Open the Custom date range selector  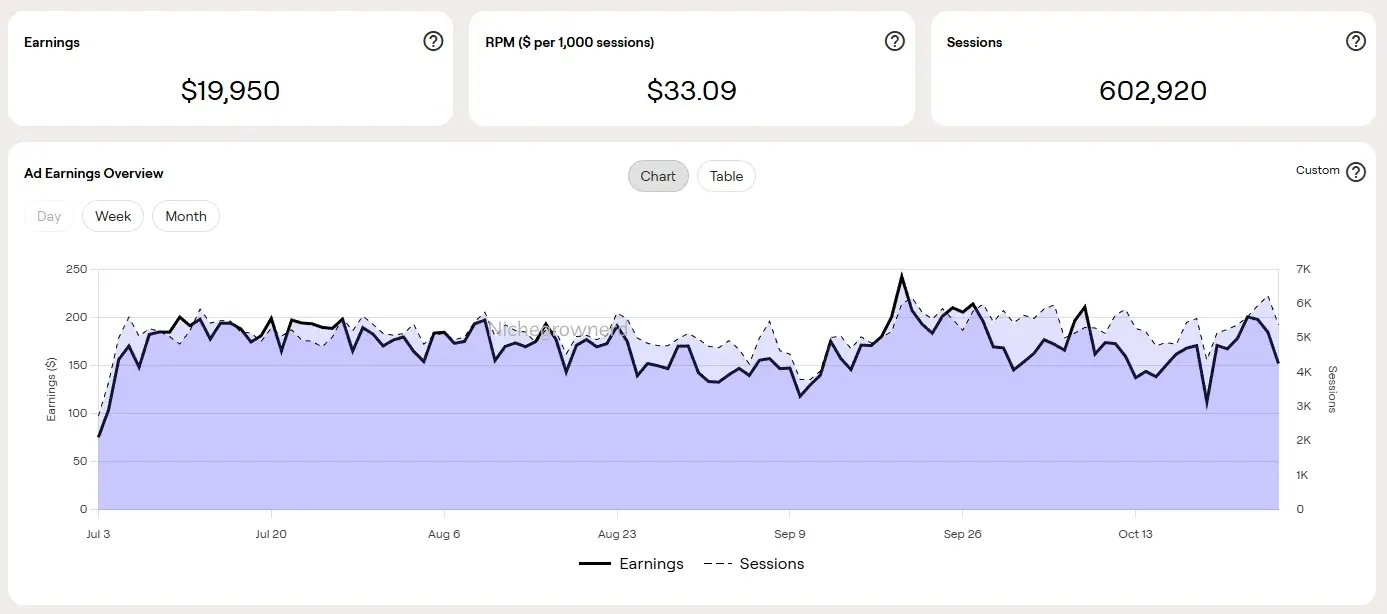pyautogui.click(x=1317, y=170)
